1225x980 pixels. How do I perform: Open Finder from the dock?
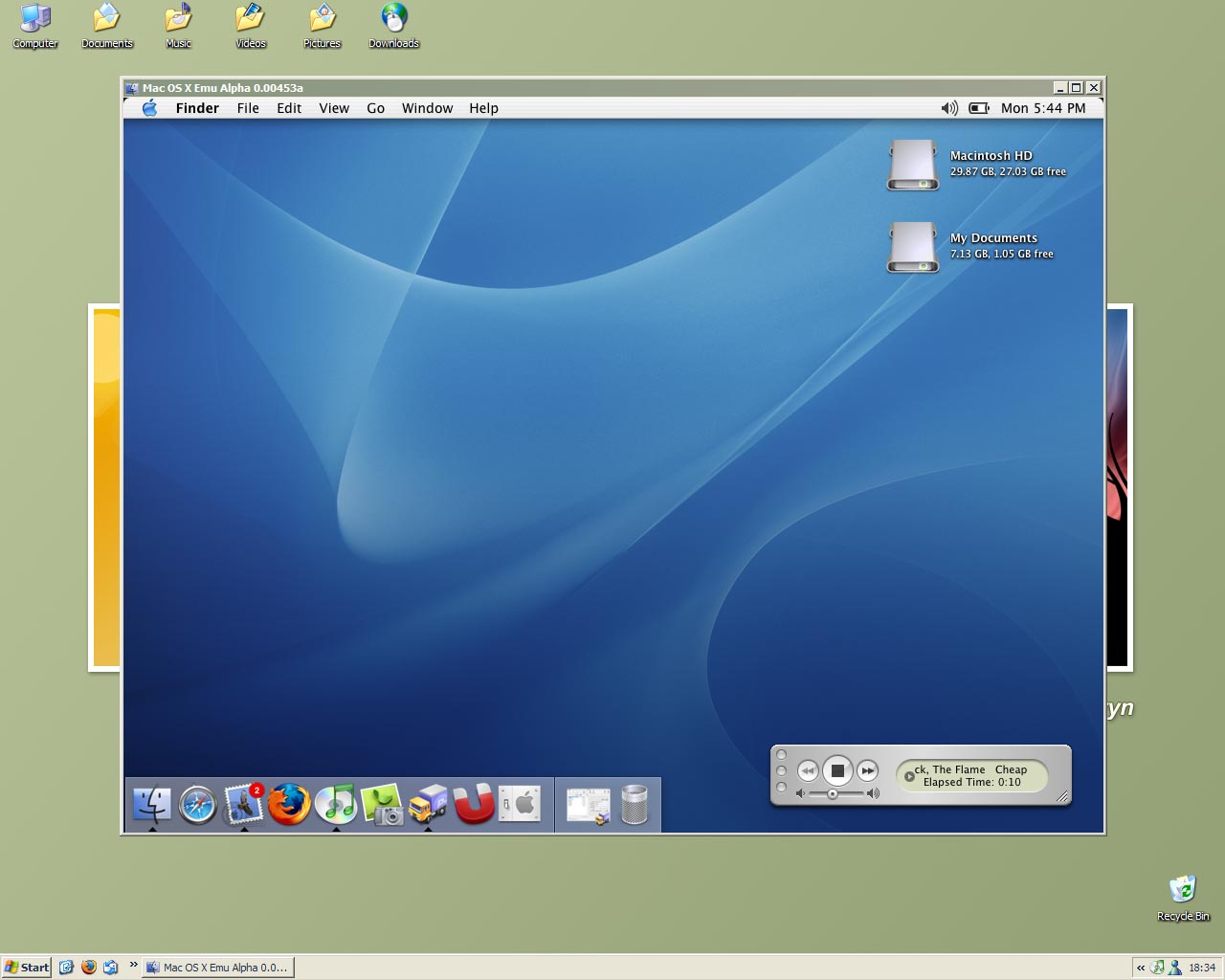[152, 805]
